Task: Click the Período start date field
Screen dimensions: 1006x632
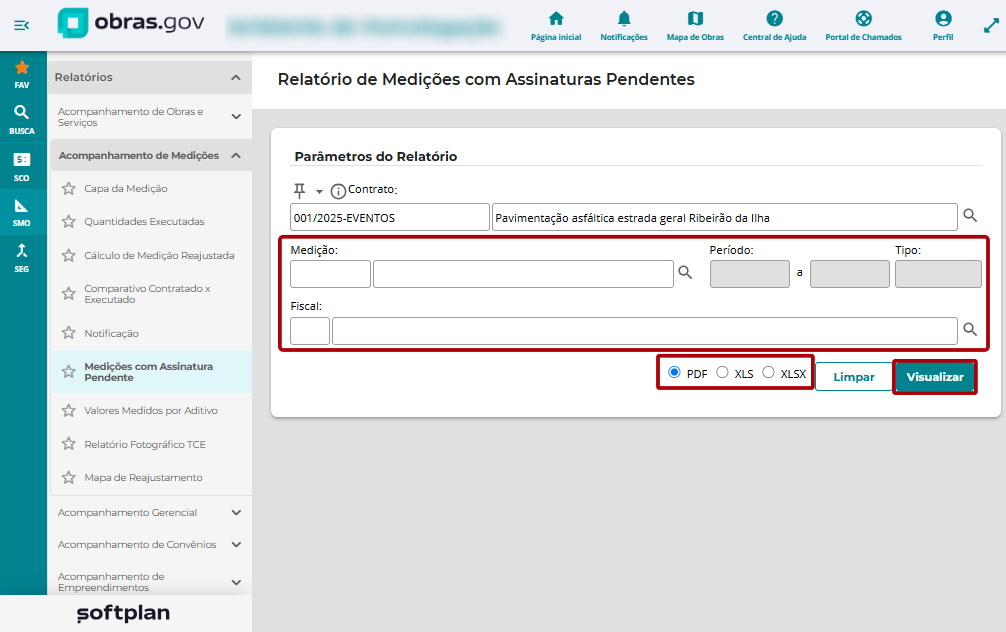Action: click(x=749, y=274)
